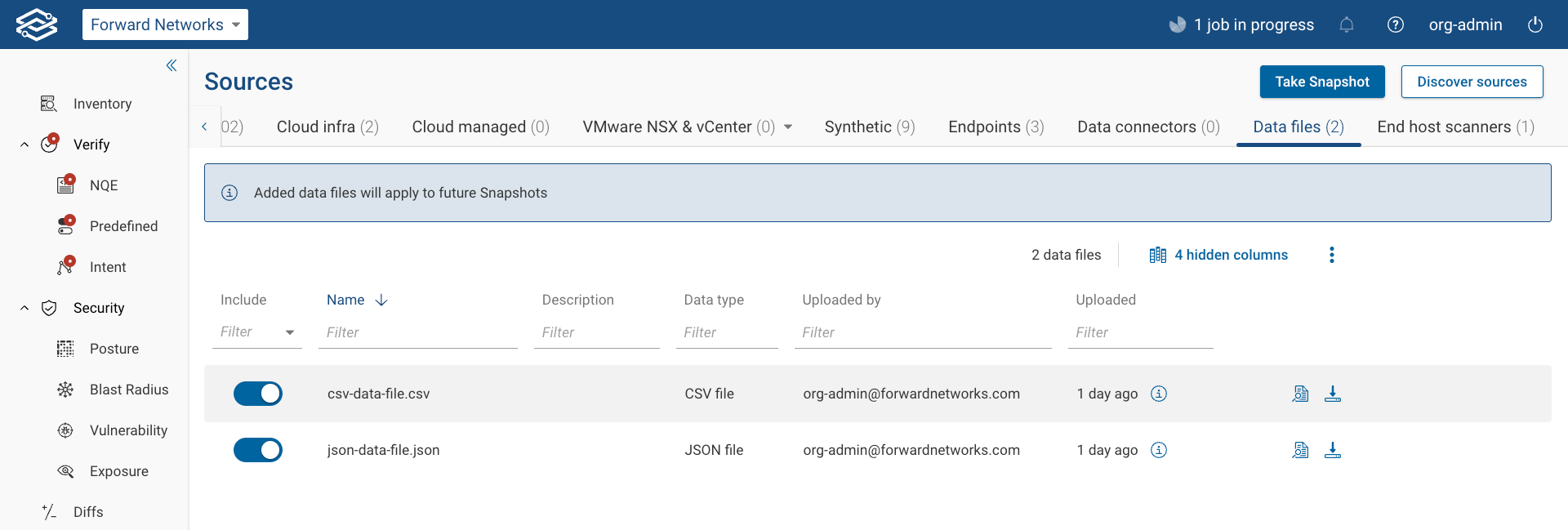This screenshot has height=530, width=1568.
Task: Open the Forward Networks network dropdown
Action: click(x=165, y=24)
